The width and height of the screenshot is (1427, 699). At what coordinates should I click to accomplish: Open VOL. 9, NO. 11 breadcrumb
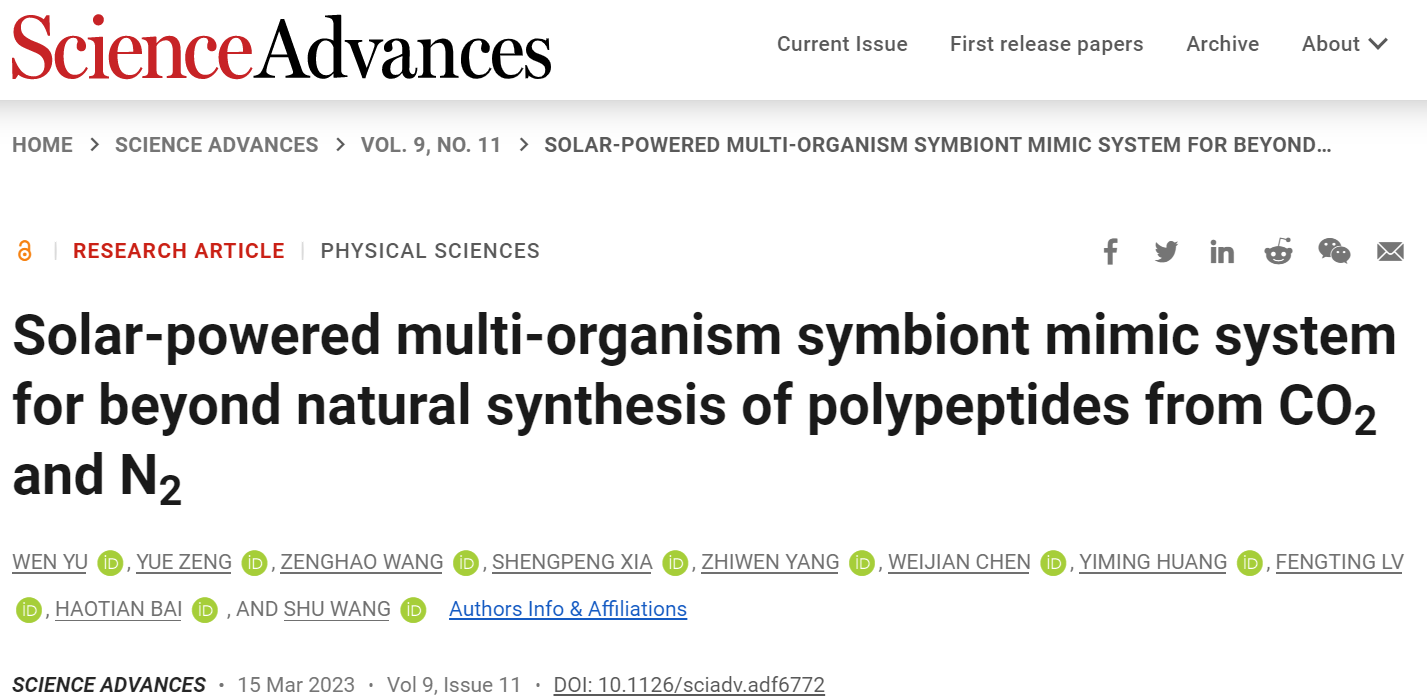click(x=431, y=145)
